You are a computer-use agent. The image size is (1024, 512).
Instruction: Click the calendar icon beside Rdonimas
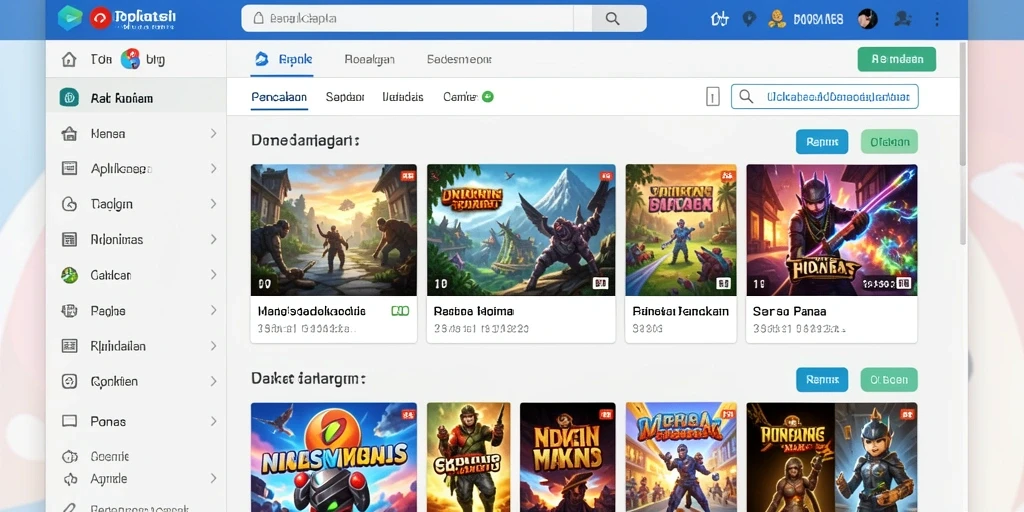coord(69,240)
